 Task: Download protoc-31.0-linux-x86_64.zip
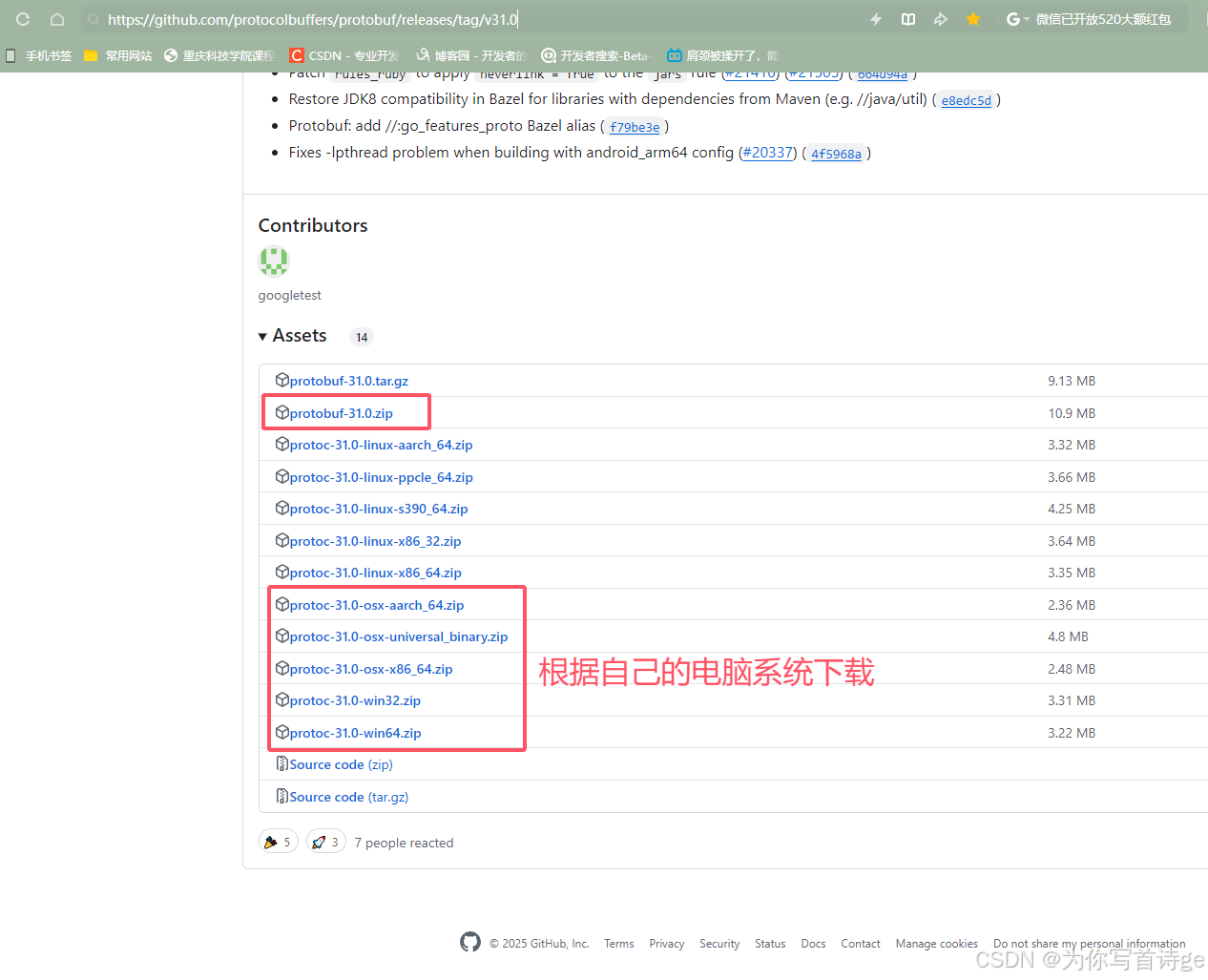point(376,573)
